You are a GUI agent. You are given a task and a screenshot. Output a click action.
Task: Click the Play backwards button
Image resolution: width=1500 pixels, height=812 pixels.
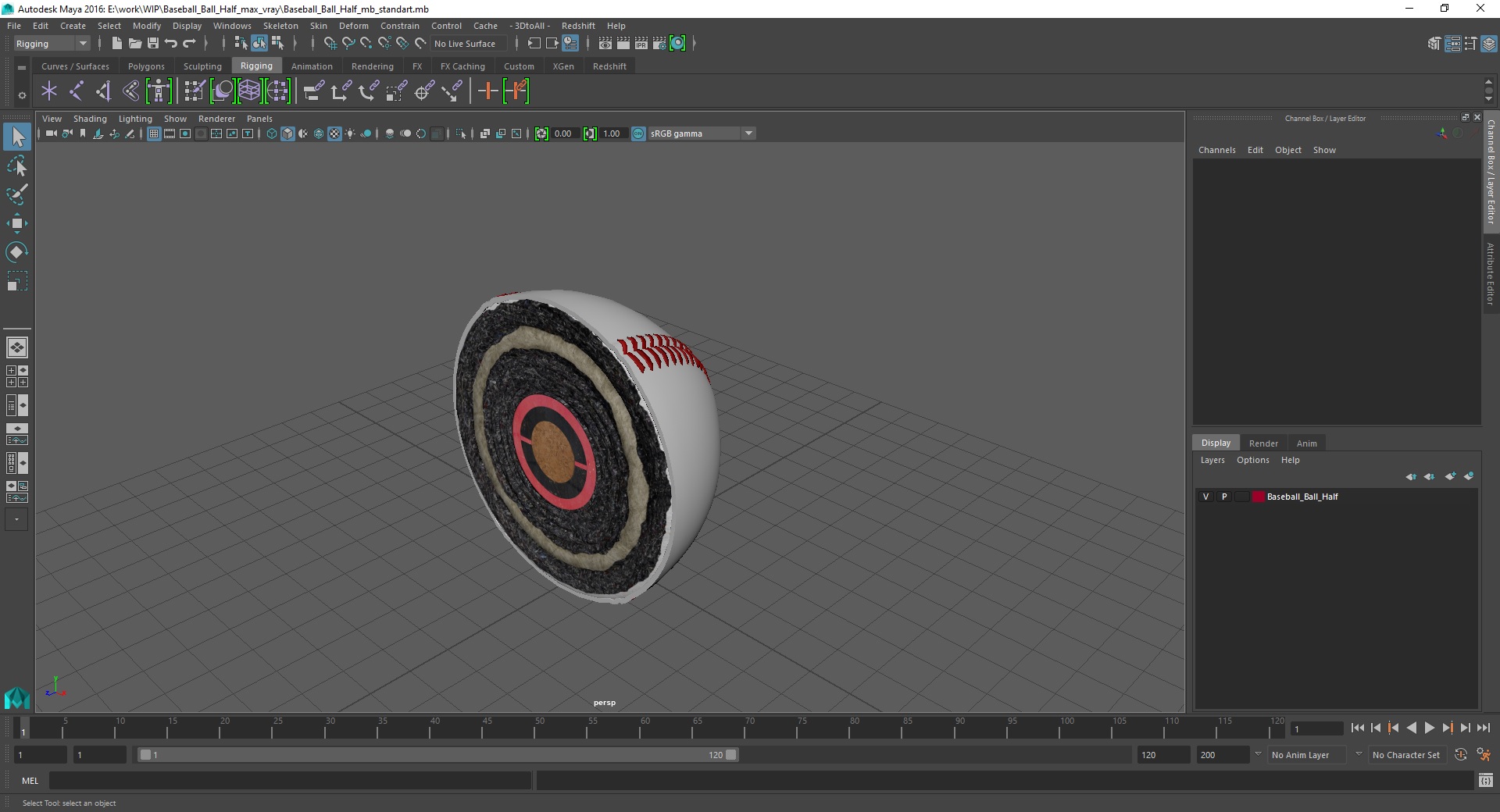(x=1411, y=728)
